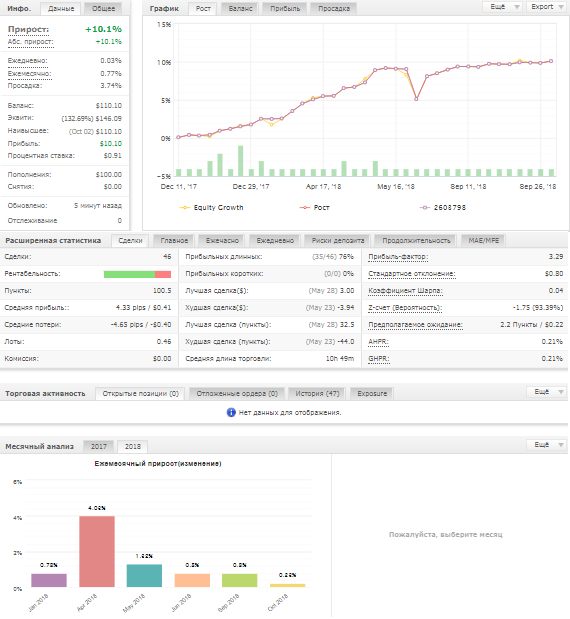The image size is (570, 619).
Task: Click the Рентабельность green-red bar
Action: 137,274
